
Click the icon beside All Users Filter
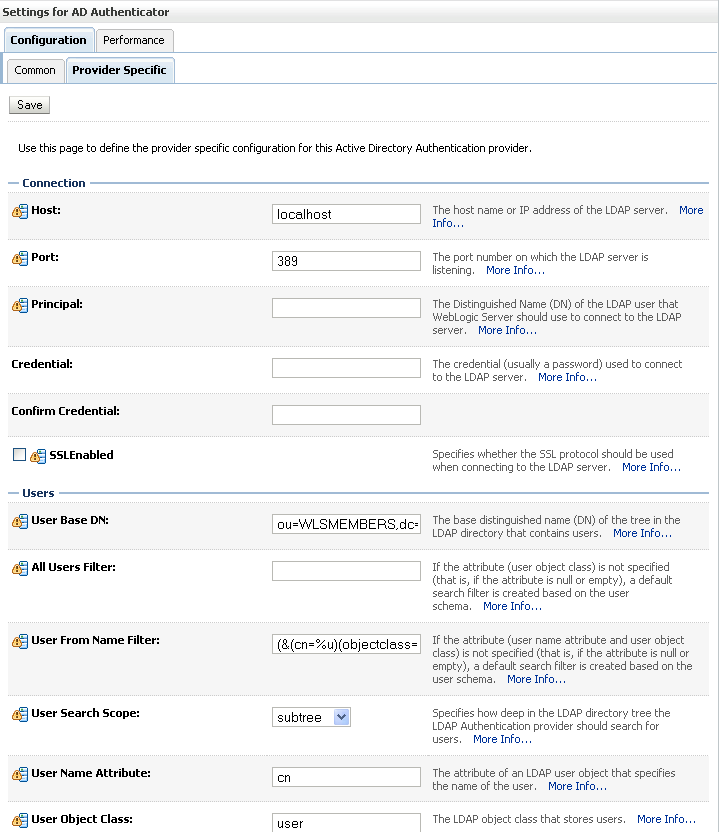20,568
